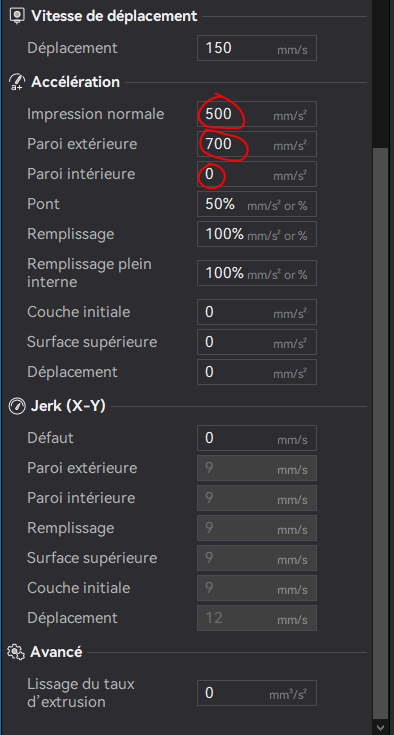Viewport: 394px width, 735px height.
Task: Select the Déplacement speed field showing 150
Action: pos(257,48)
